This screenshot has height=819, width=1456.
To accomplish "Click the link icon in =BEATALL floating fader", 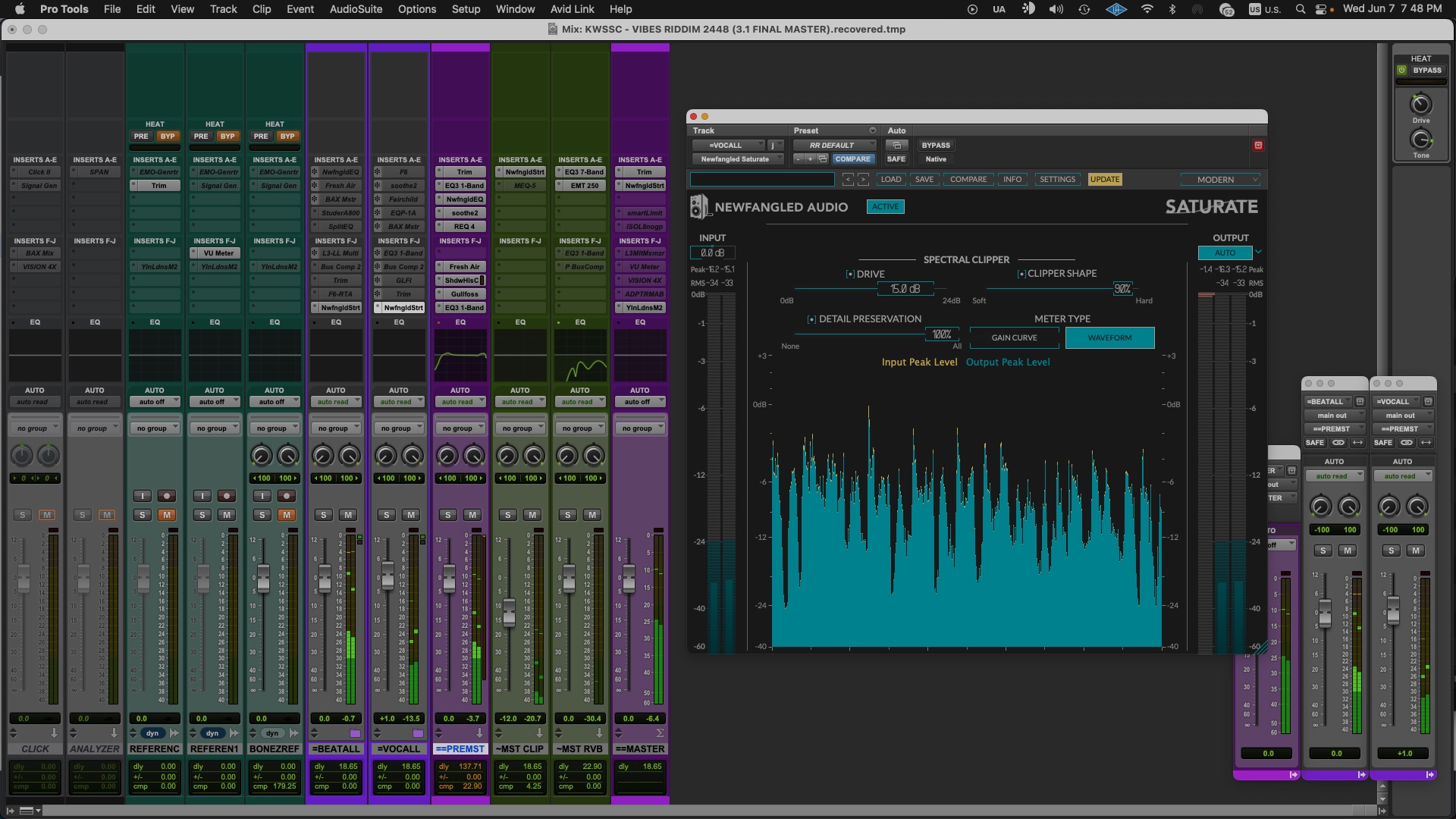I will point(1338,443).
